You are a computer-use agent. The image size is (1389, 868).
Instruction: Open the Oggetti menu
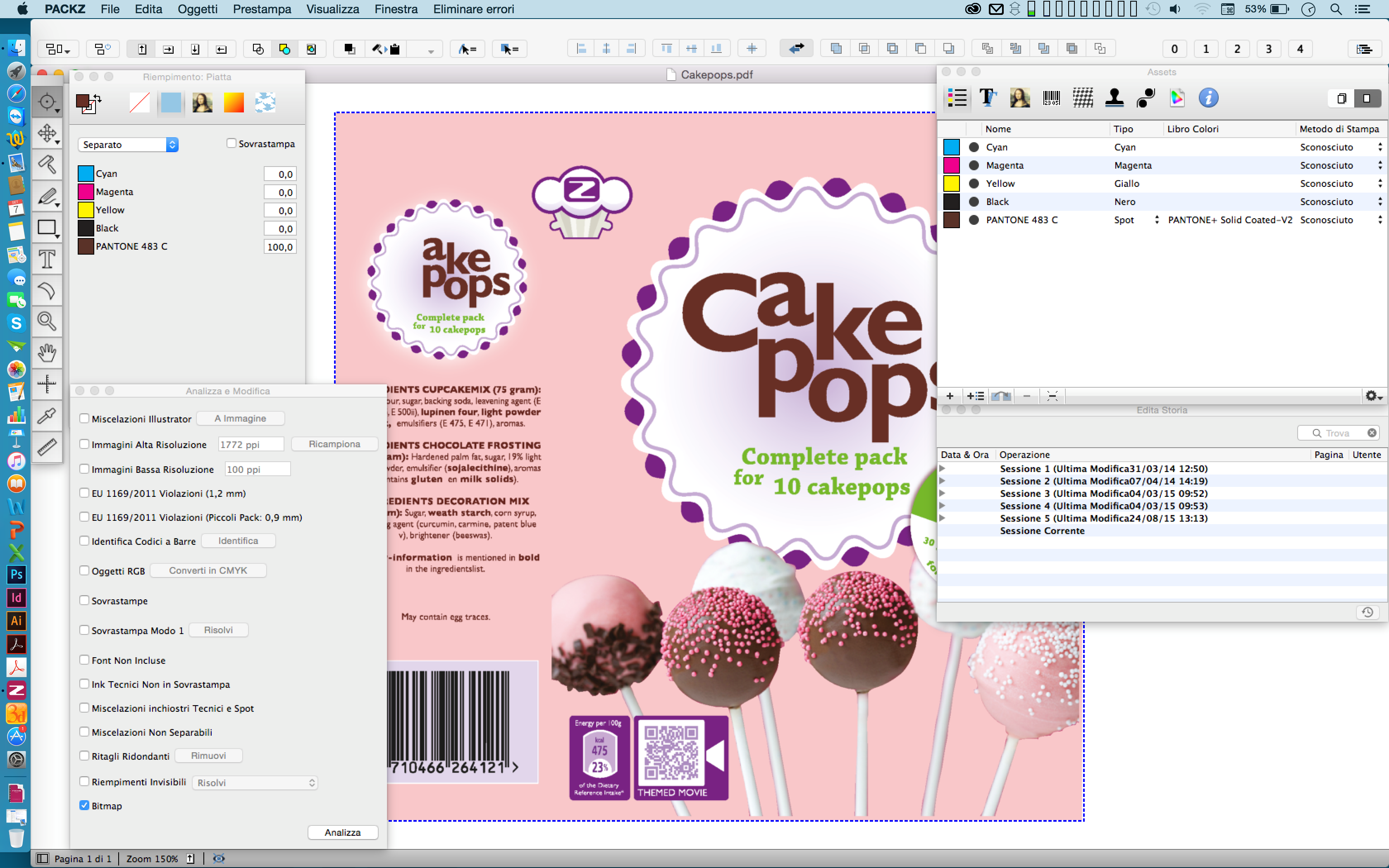pyautogui.click(x=197, y=9)
